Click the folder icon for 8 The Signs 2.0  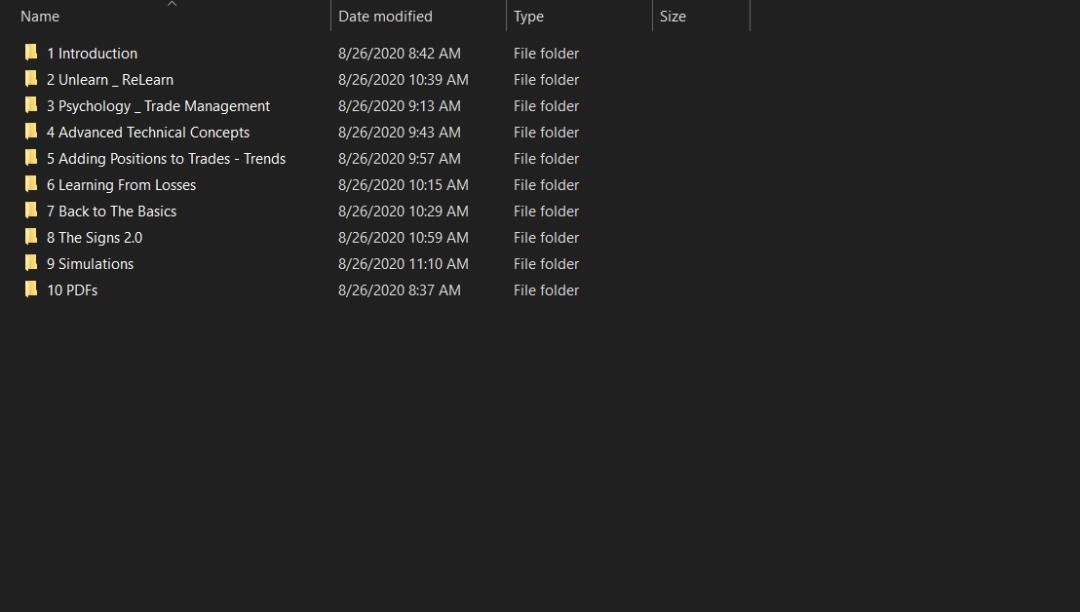point(31,237)
